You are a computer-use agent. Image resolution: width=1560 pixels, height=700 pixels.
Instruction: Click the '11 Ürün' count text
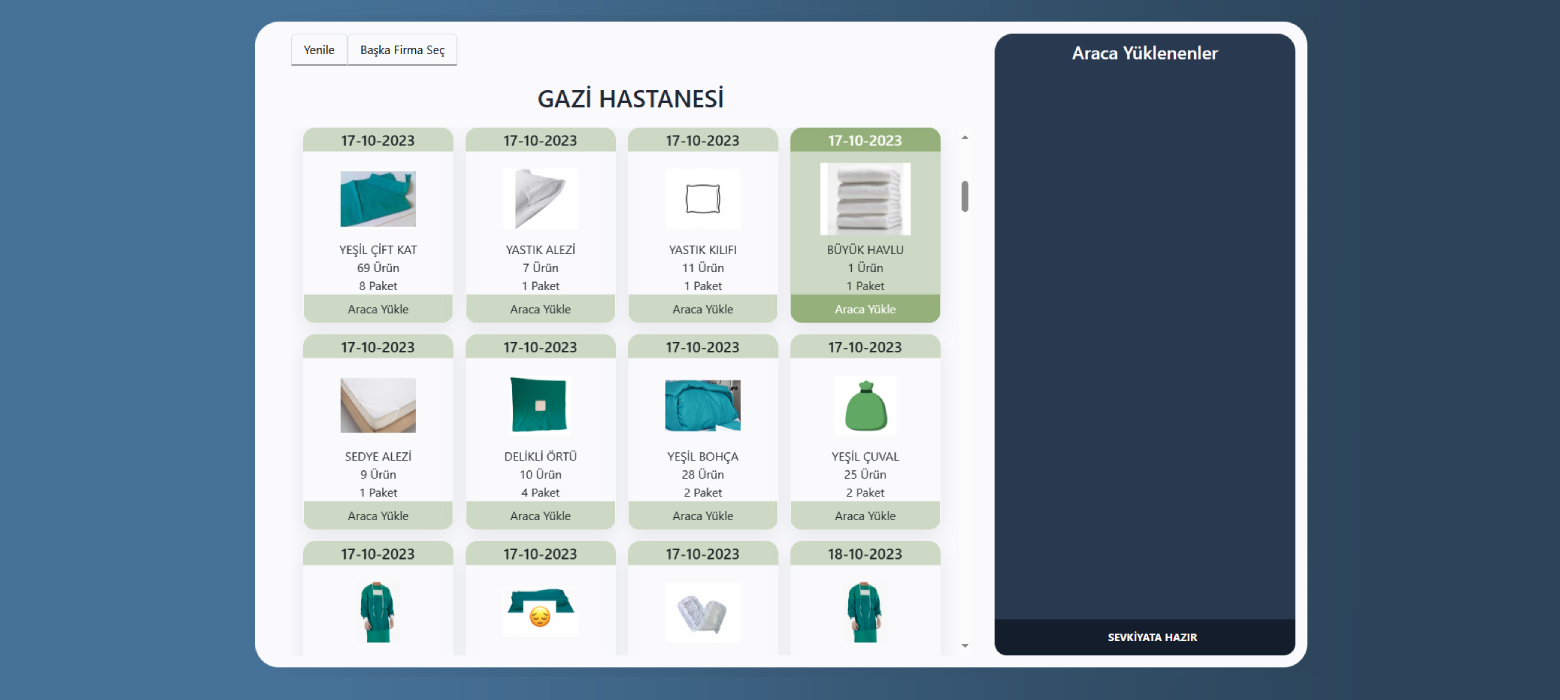[703, 268]
